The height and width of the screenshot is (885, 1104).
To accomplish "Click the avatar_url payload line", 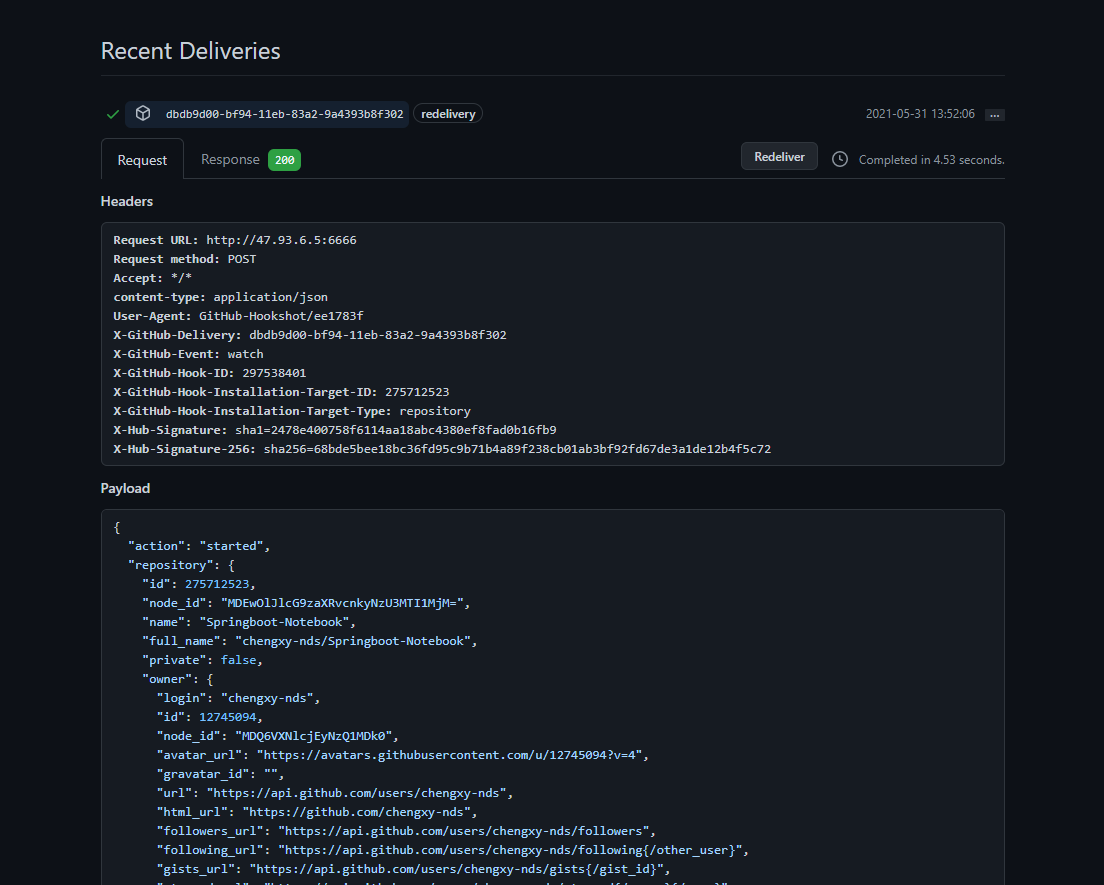I will click(403, 755).
